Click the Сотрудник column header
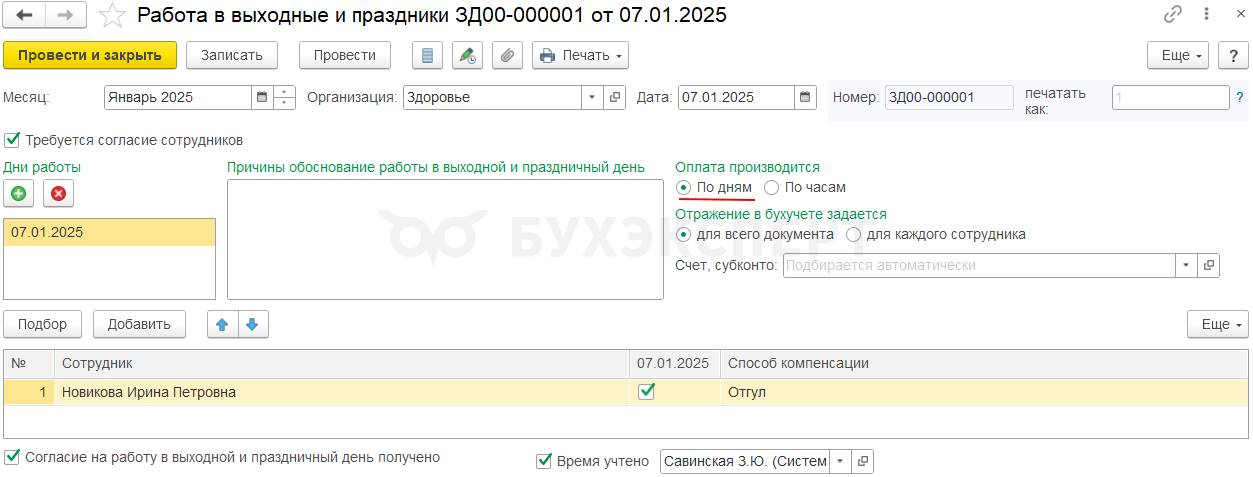1253x477 pixels. (x=342, y=363)
